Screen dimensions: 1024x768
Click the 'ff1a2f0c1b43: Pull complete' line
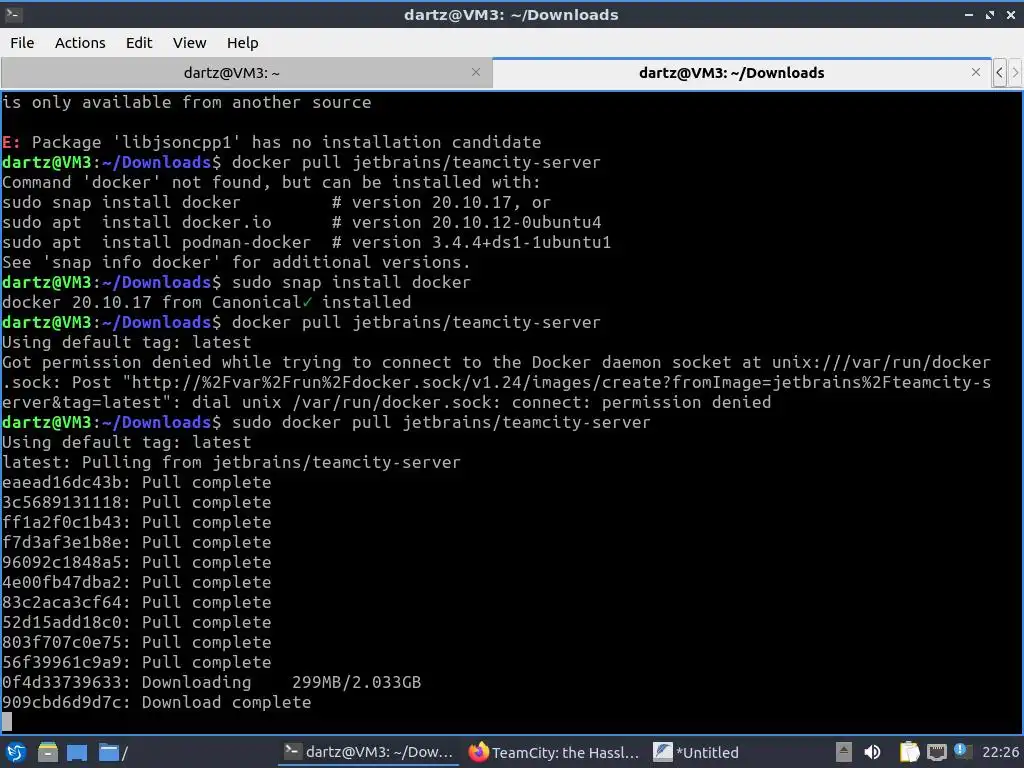click(136, 522)
